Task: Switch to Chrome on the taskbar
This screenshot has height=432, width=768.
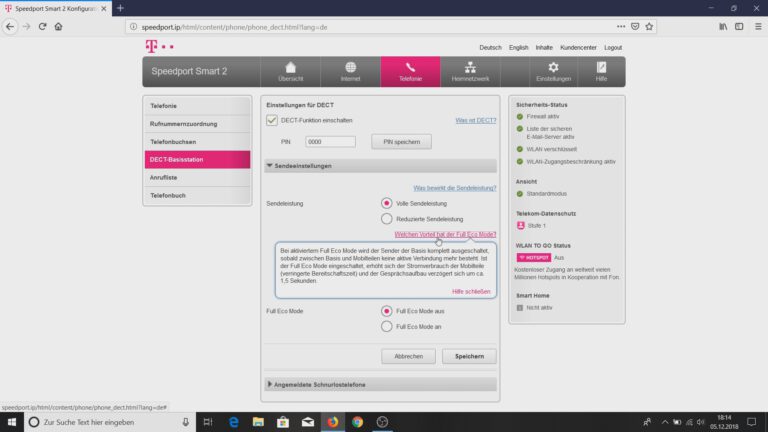Action: [x=358, y=422]
